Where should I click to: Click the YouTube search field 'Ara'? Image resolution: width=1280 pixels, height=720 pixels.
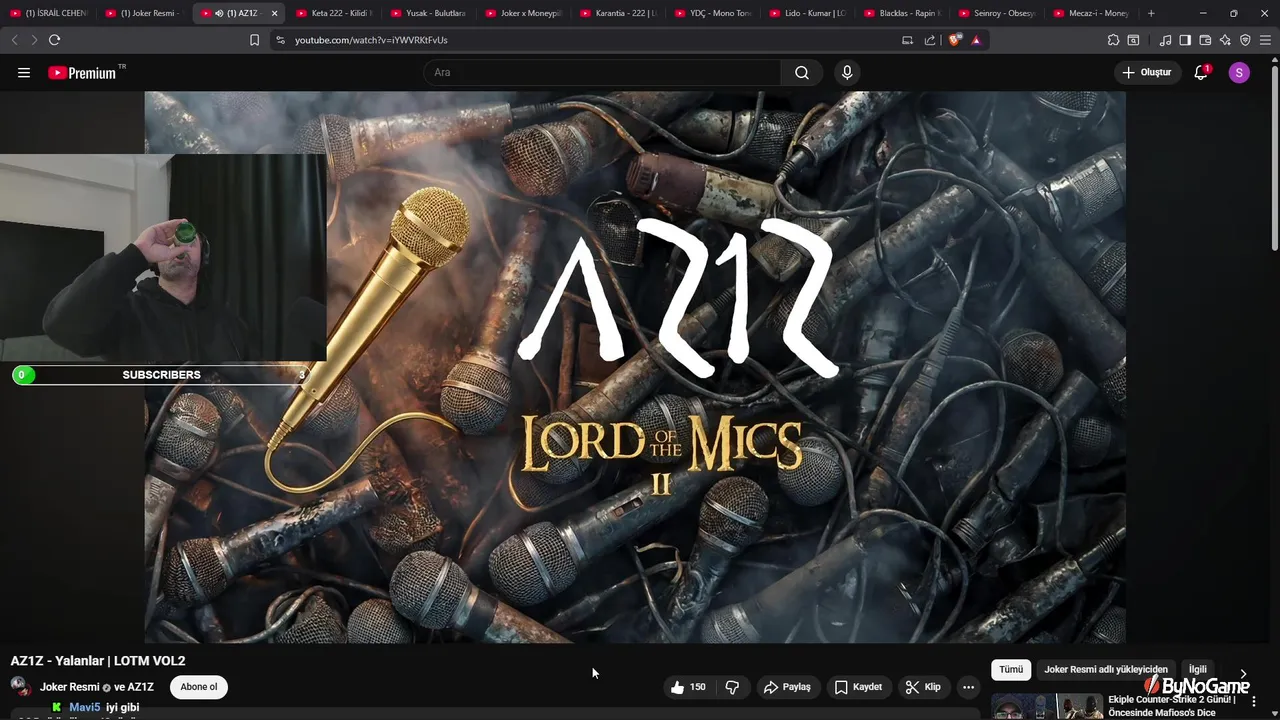pos(602,72)
